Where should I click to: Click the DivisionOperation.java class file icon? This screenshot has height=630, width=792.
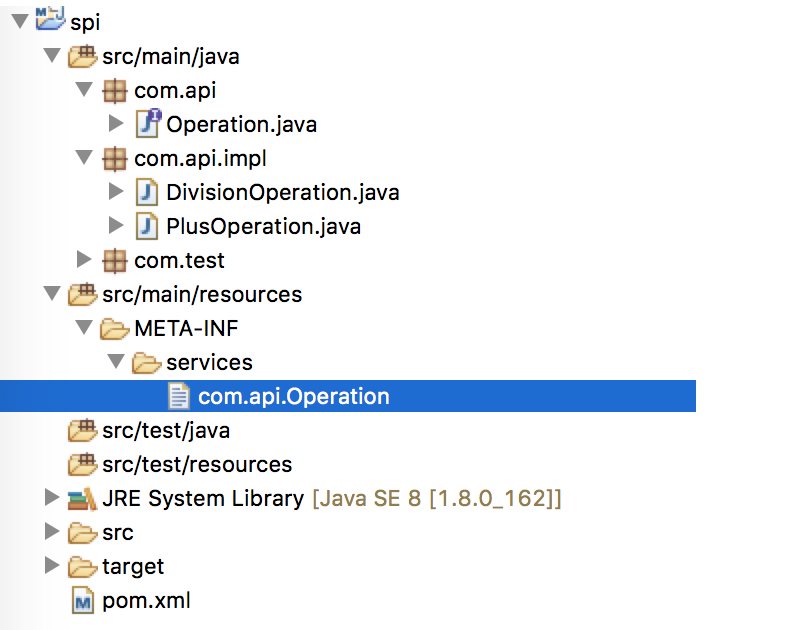(x=148, y=193)
